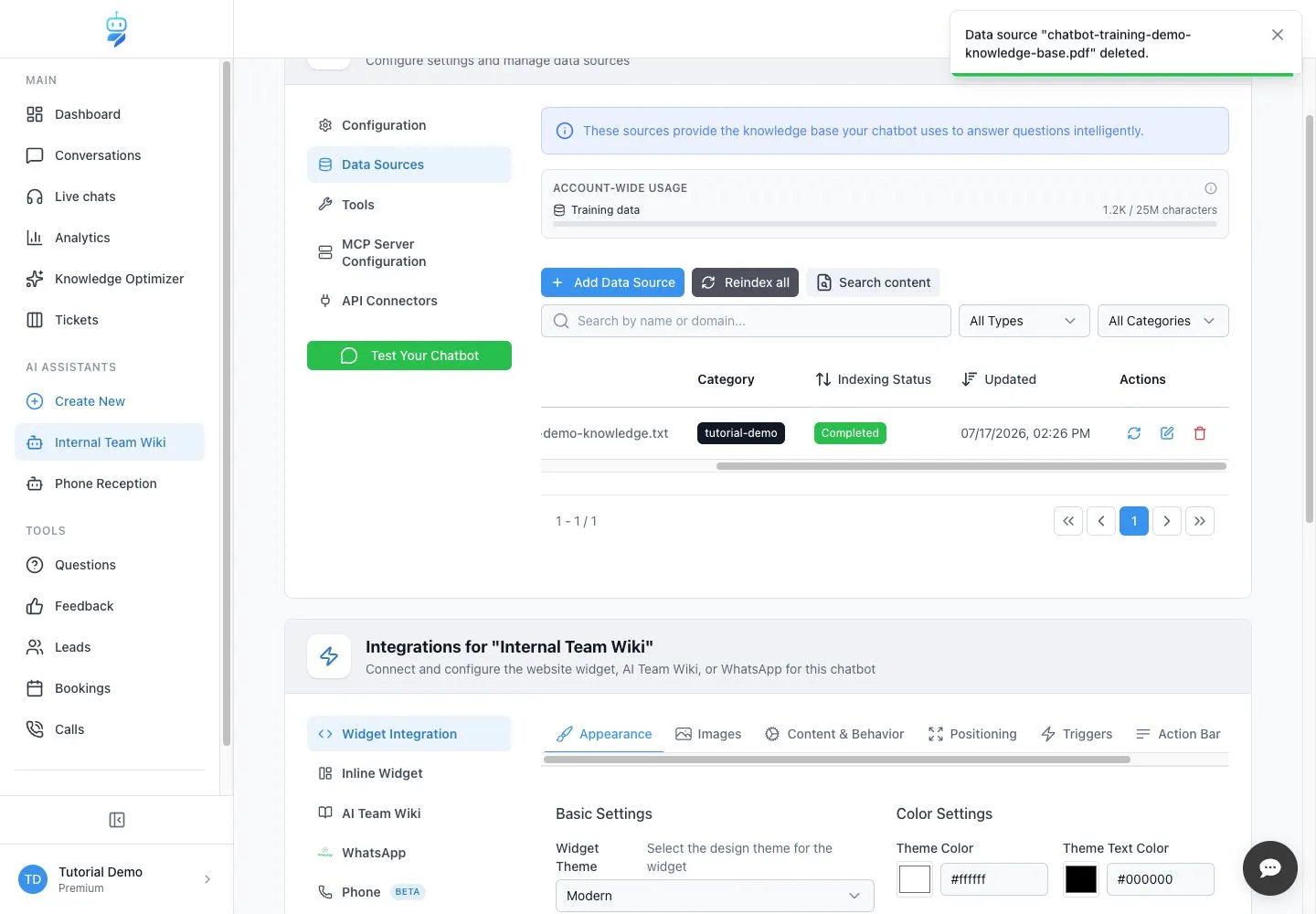
Task: Open Inline Widget integration
Action: pos(409,773)
